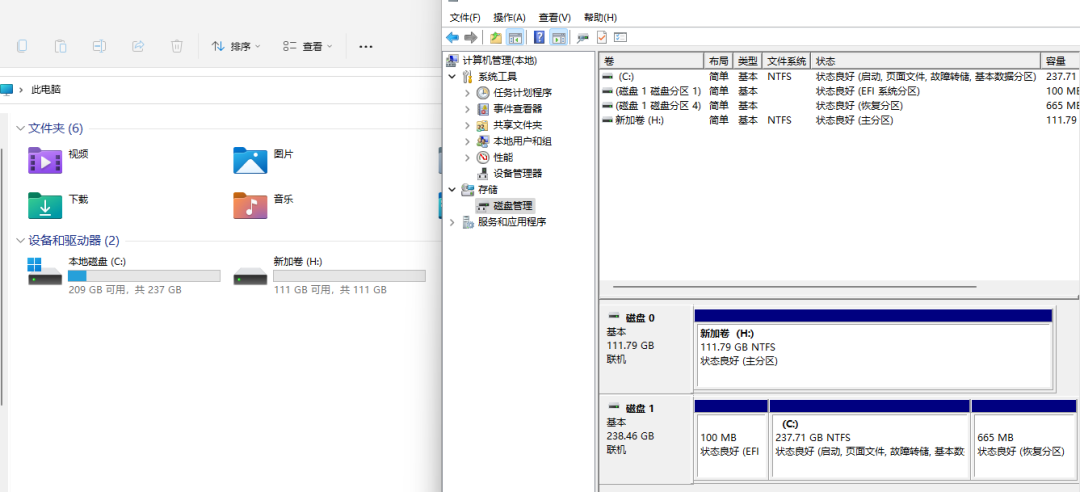
Task: Click the Rename icon in File Explorer toolbar
Action: (99, 46)
